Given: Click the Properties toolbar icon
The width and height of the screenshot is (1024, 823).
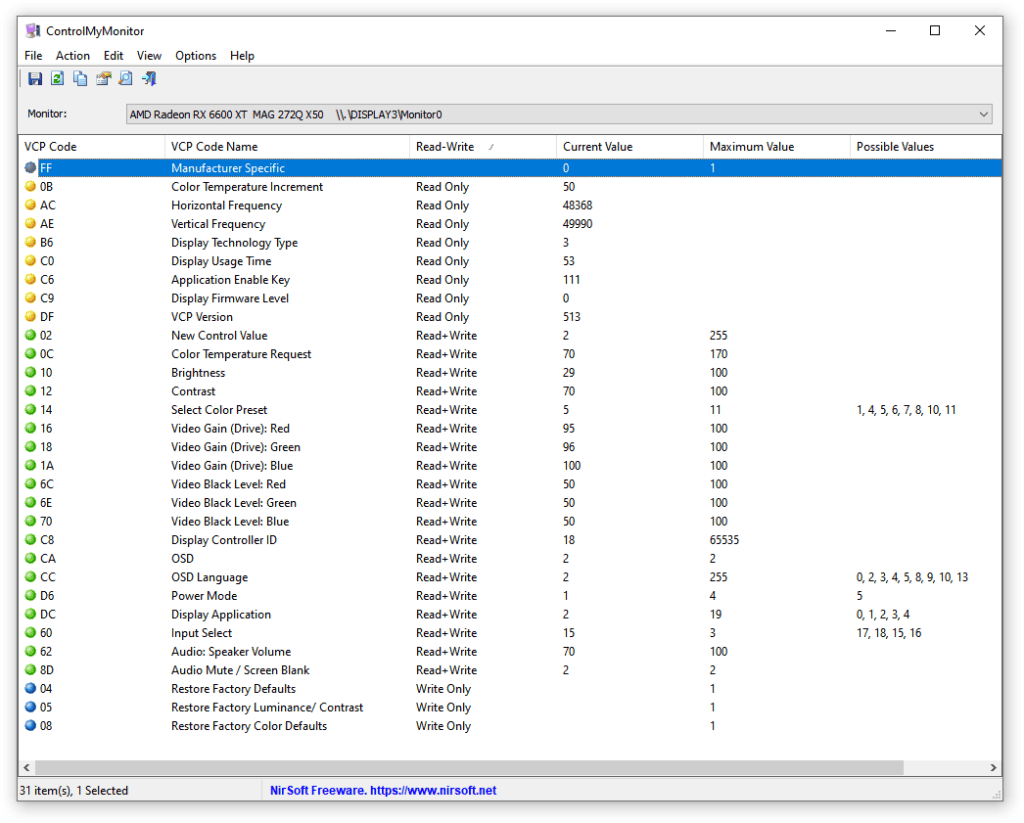Looking at the screenshot, I should click(x=103, y=79).
